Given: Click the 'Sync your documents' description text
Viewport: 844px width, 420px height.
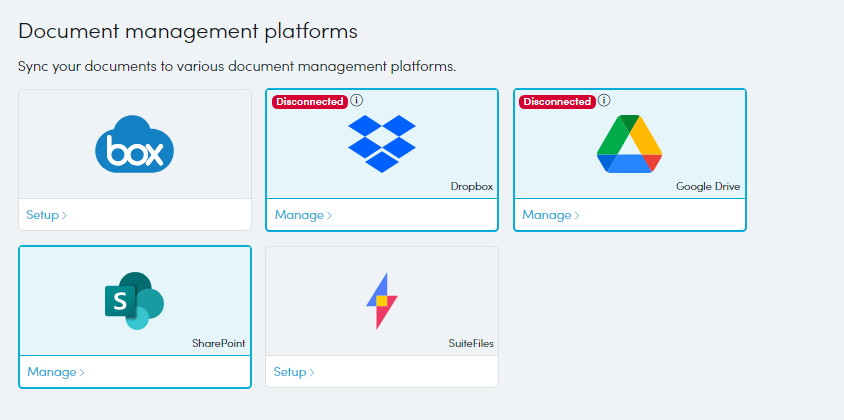Looking at the screenshot, I should [237, 67].
